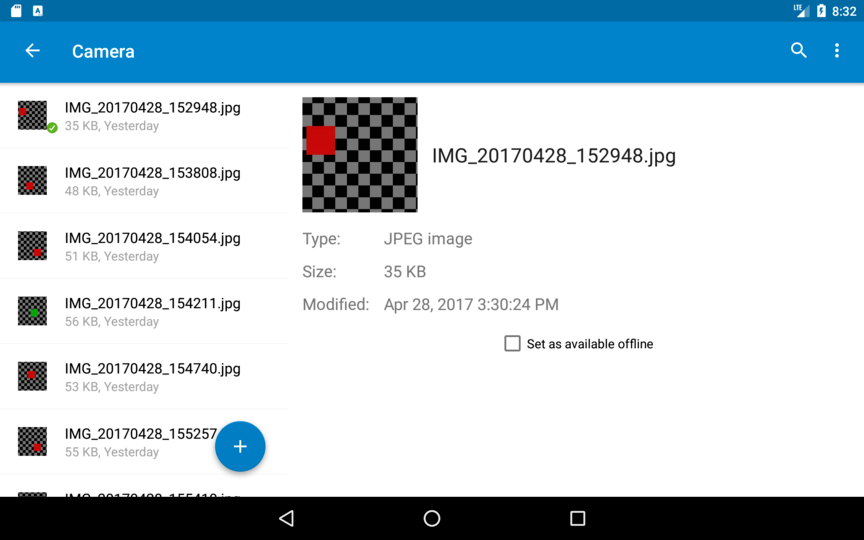The width and height of the screenshot is (864, 540).
Task: Tap the 8:32 clock in status bar
Action: coord(844,11)
